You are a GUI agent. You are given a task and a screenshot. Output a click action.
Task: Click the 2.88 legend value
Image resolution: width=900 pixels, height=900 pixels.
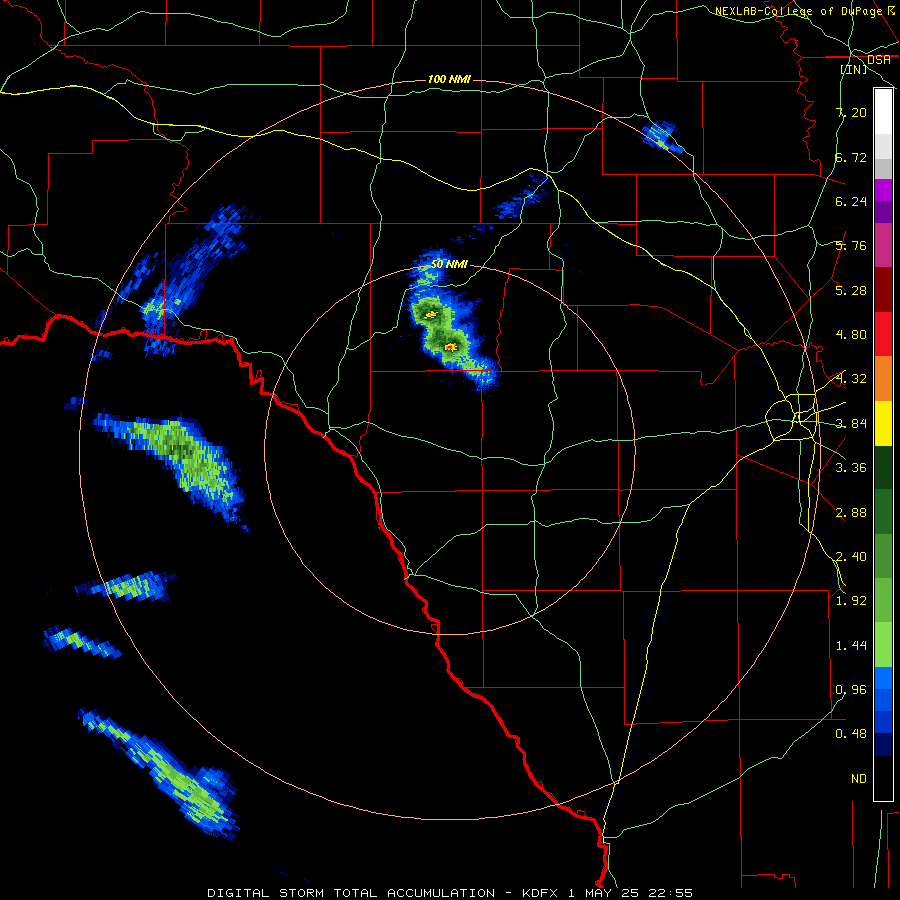point(851,513)
